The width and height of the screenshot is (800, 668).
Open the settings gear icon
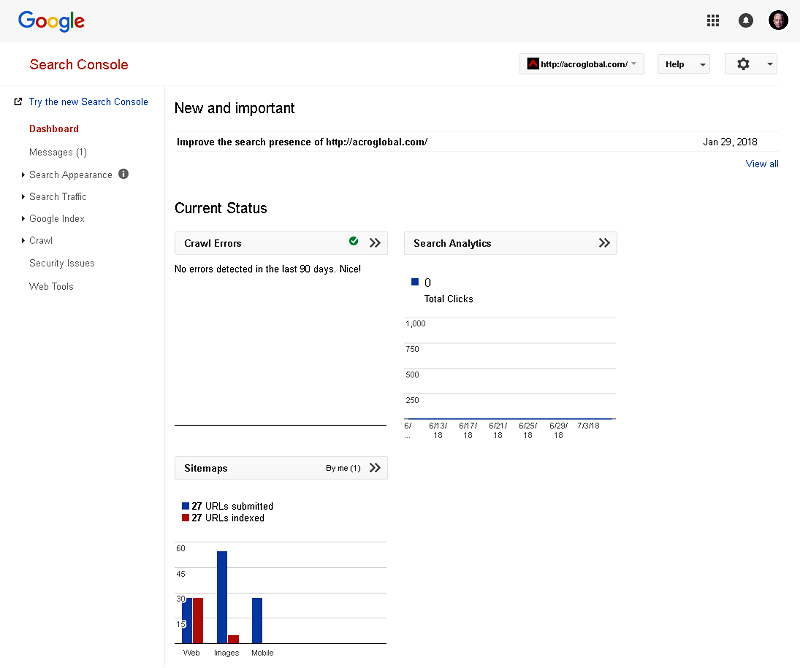[743, 64]
